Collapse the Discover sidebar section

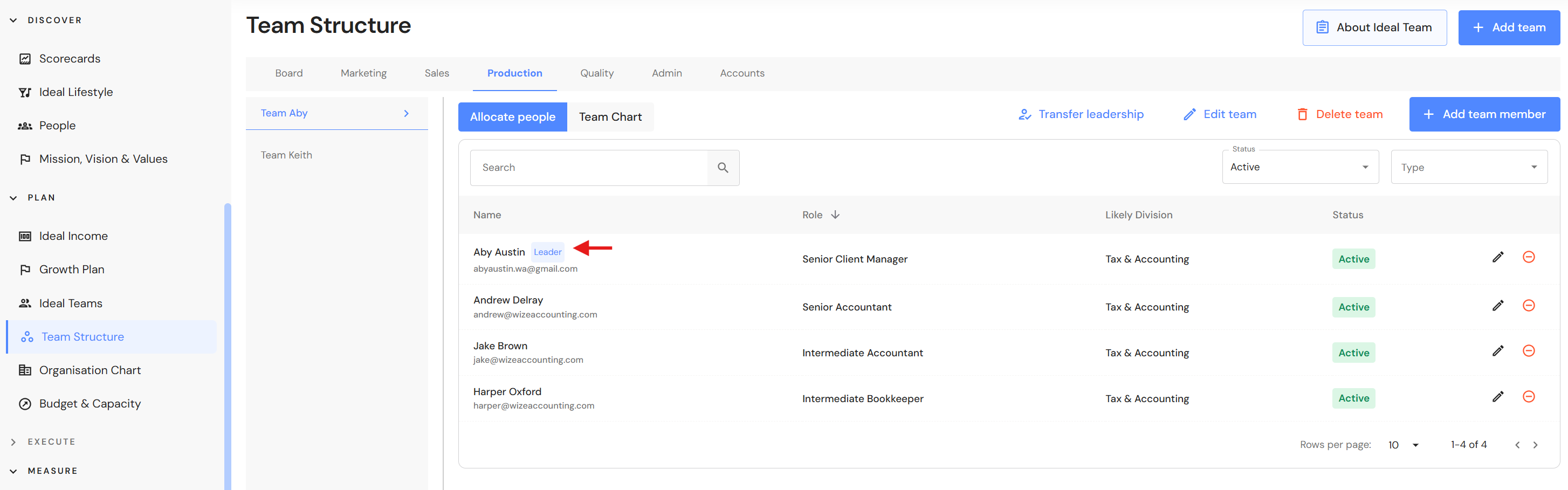click(x=13, y=20)
